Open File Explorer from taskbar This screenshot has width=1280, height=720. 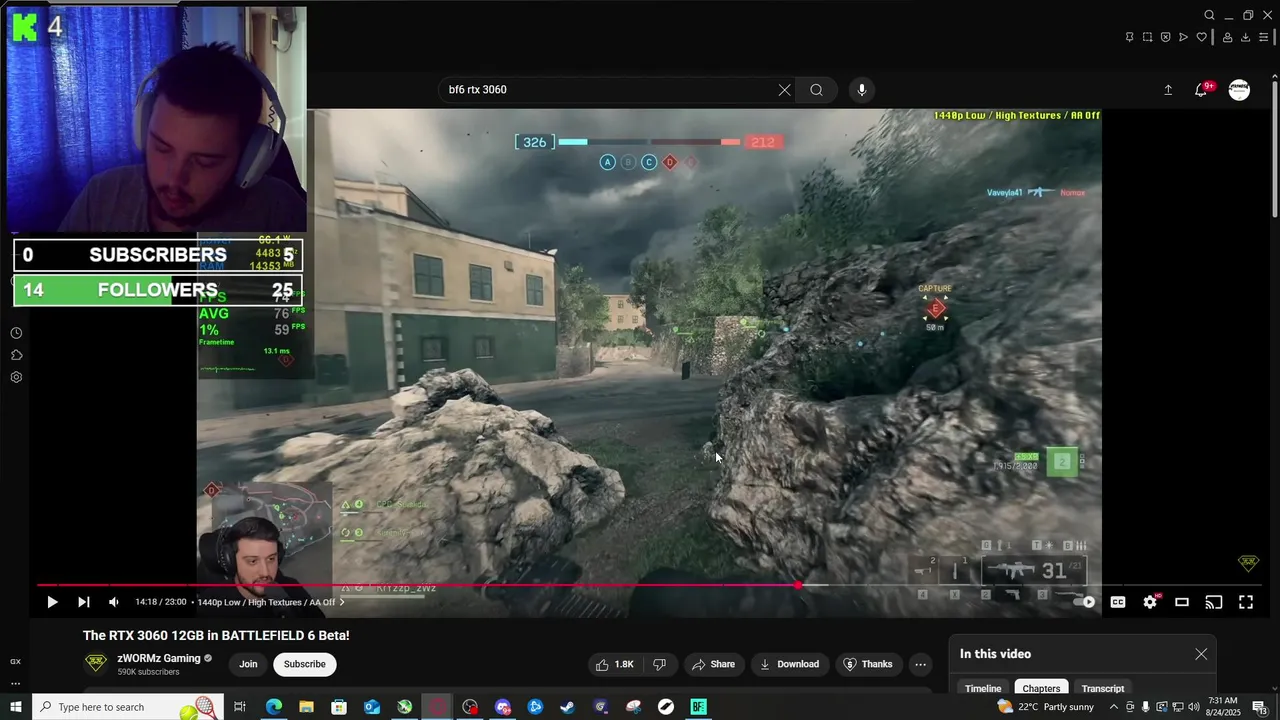(306, 707)
